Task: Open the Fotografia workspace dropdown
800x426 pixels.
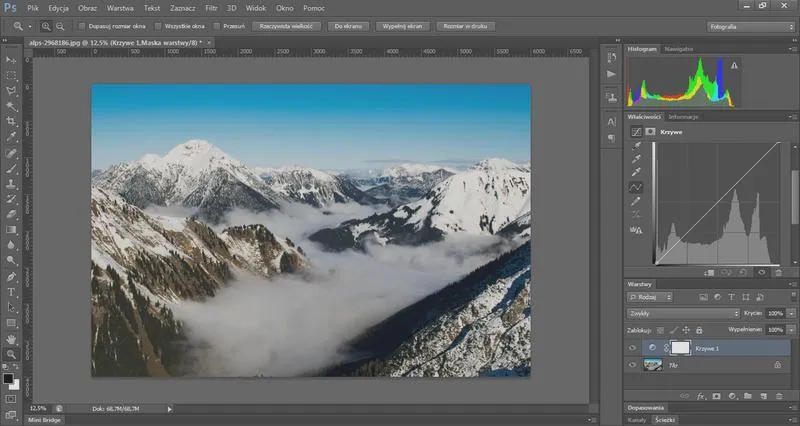Action: point(748,25)
